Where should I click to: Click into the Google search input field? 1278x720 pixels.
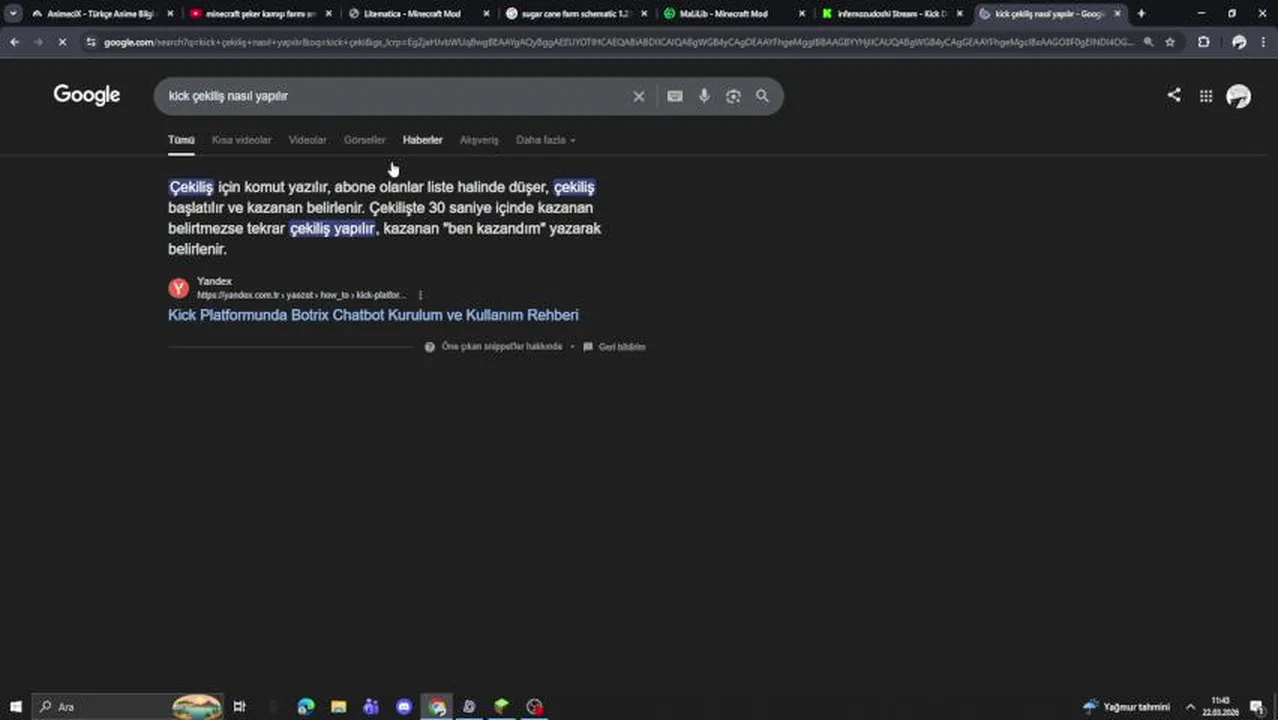click(395, 96)
